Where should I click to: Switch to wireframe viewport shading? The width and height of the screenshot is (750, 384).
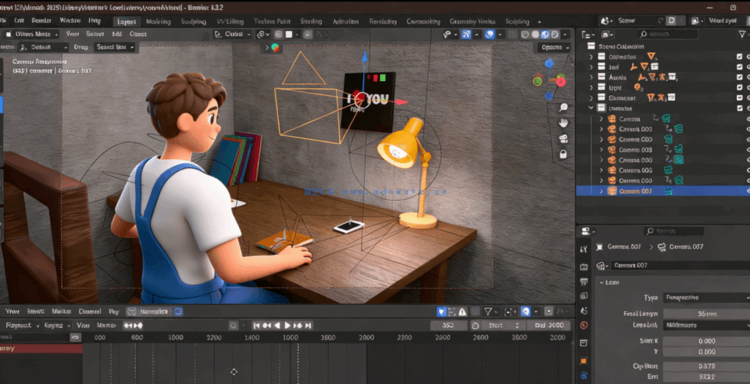525,34
